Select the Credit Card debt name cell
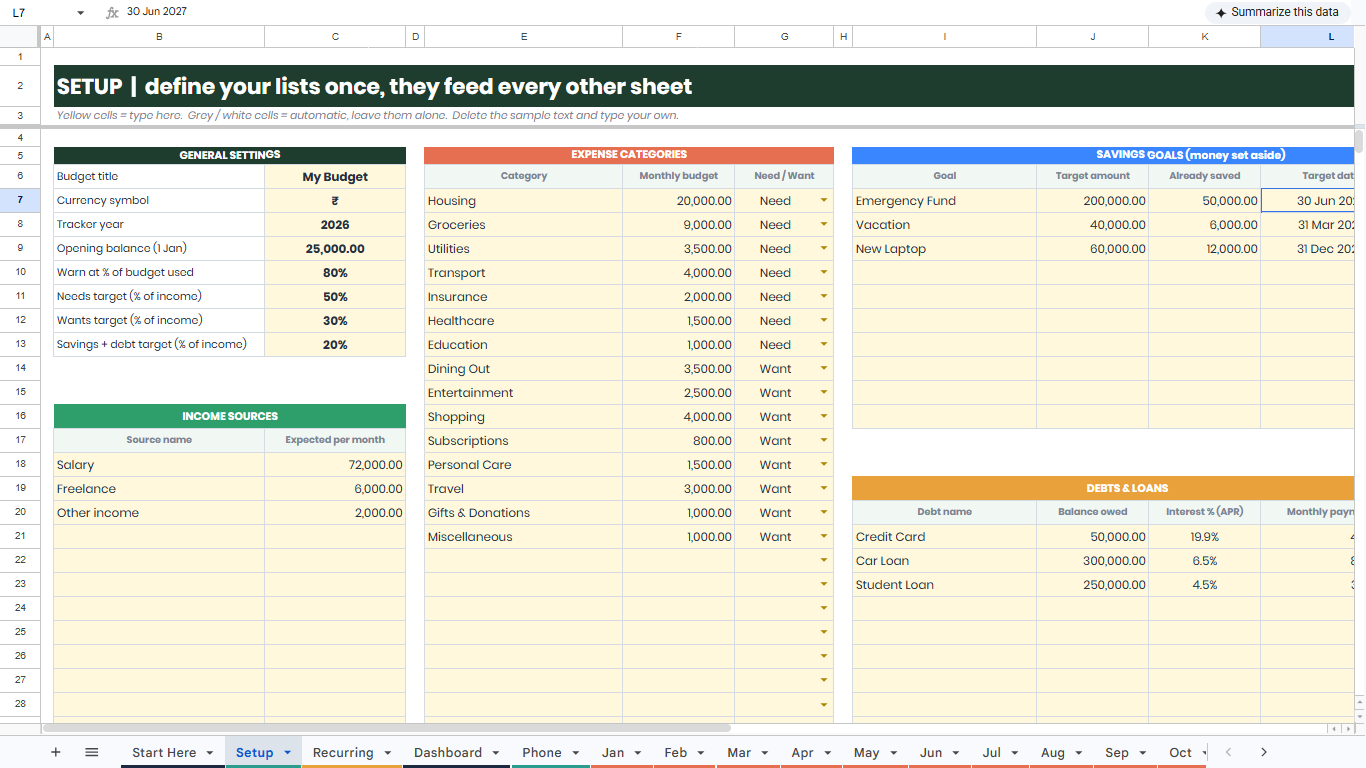The width and height of the screenshot is (1366, 768). click(944, 536)
